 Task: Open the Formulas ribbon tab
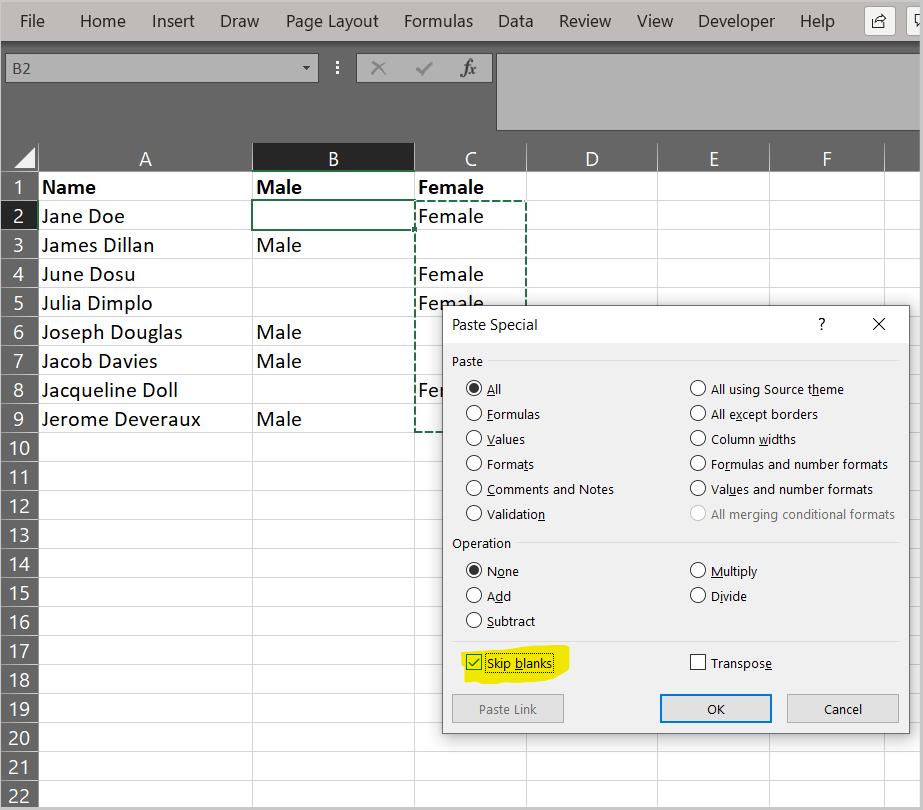[438, 21]
